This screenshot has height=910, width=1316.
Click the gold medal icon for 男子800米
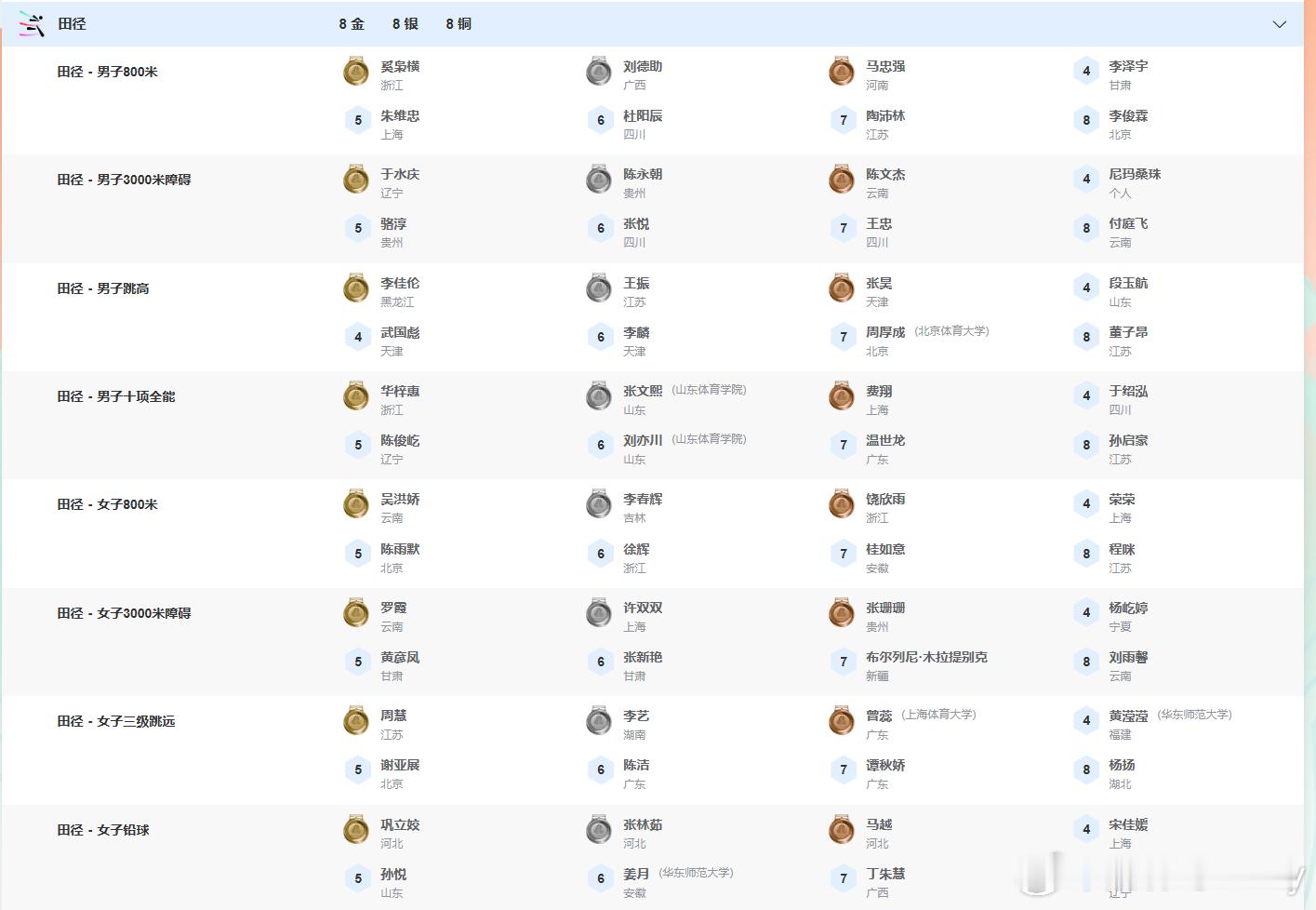(x=356, y=71)
